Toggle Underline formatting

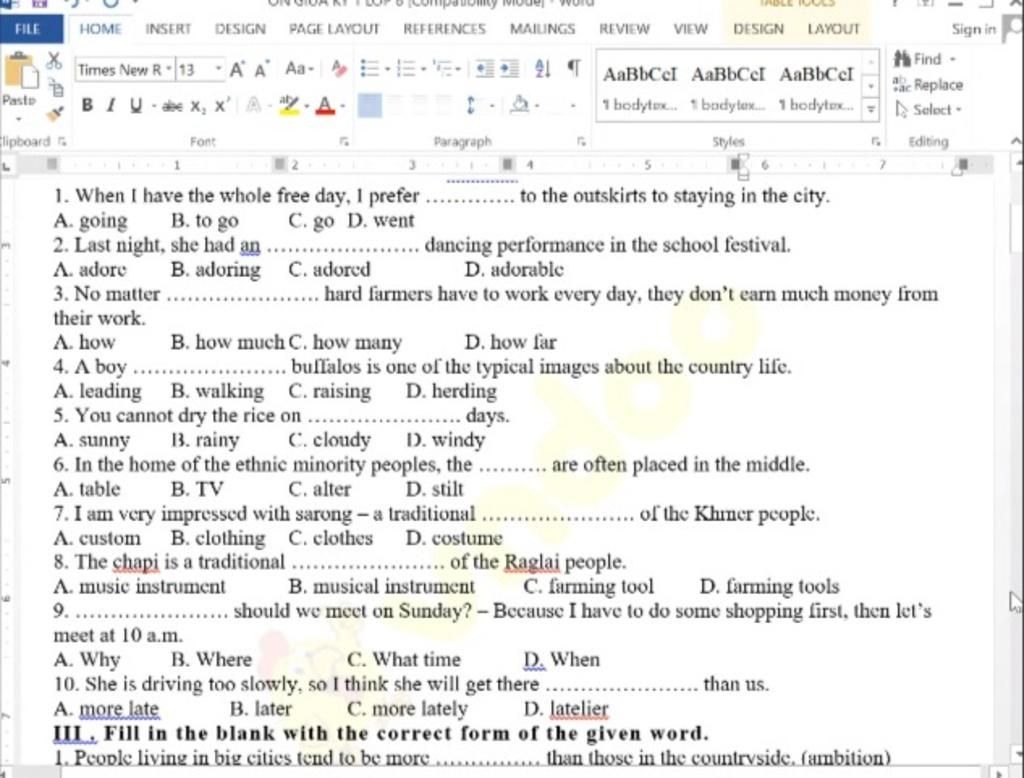136,105
